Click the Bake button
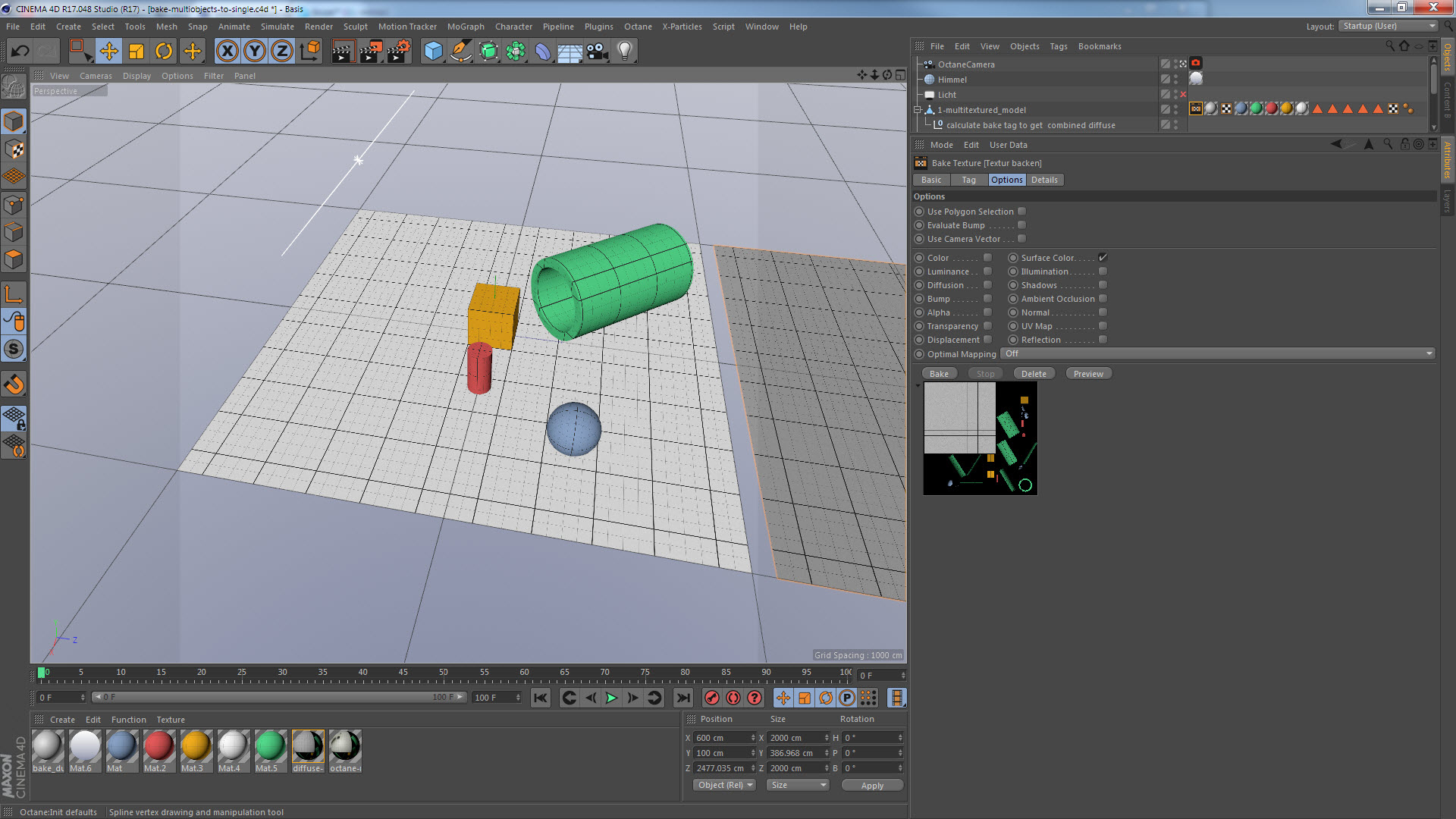 (x=939, y=374)
